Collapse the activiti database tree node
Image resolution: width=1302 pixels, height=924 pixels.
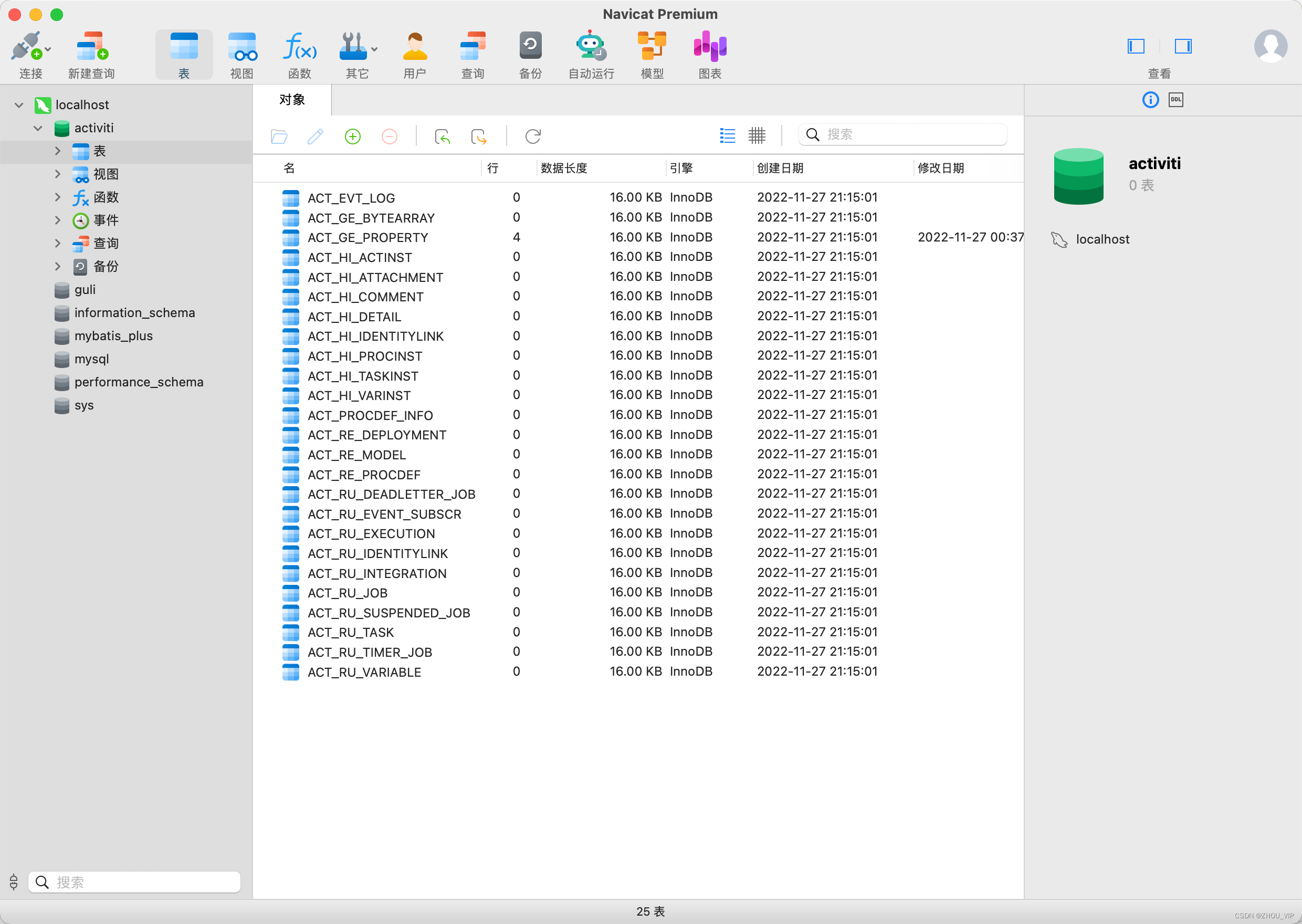(x=38, y=128)
